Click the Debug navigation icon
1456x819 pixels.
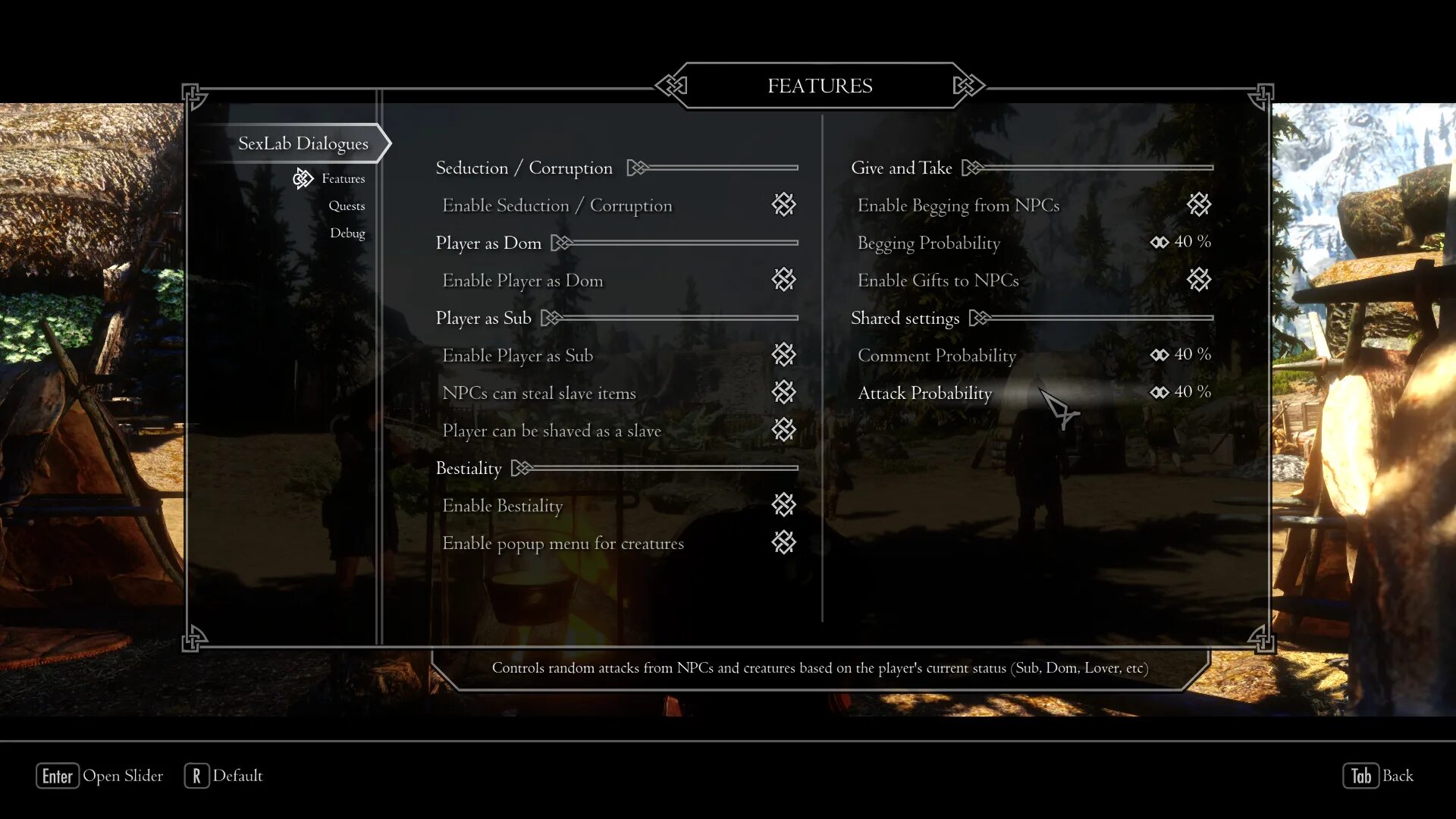(x=348, y=232)
